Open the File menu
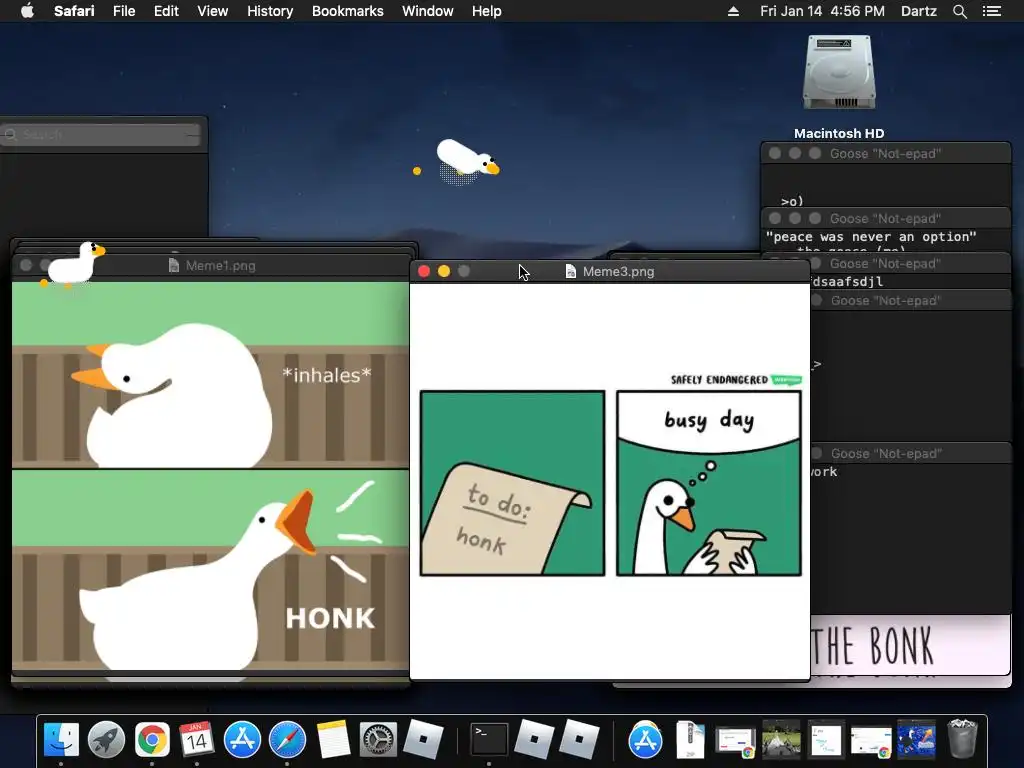The width and height of the screenshot is (1024, 768). point(123,11)
